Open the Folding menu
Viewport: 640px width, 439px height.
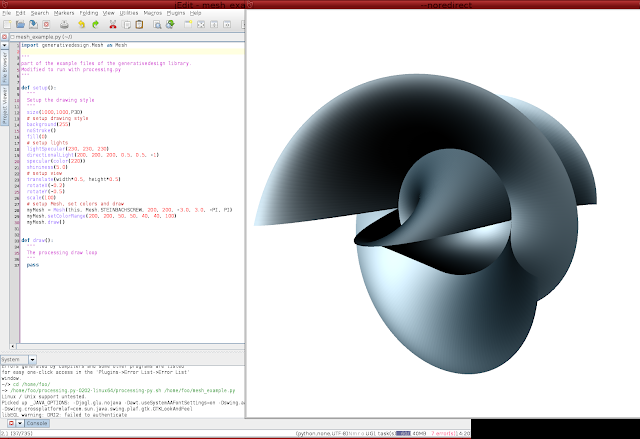click(89, 13)
